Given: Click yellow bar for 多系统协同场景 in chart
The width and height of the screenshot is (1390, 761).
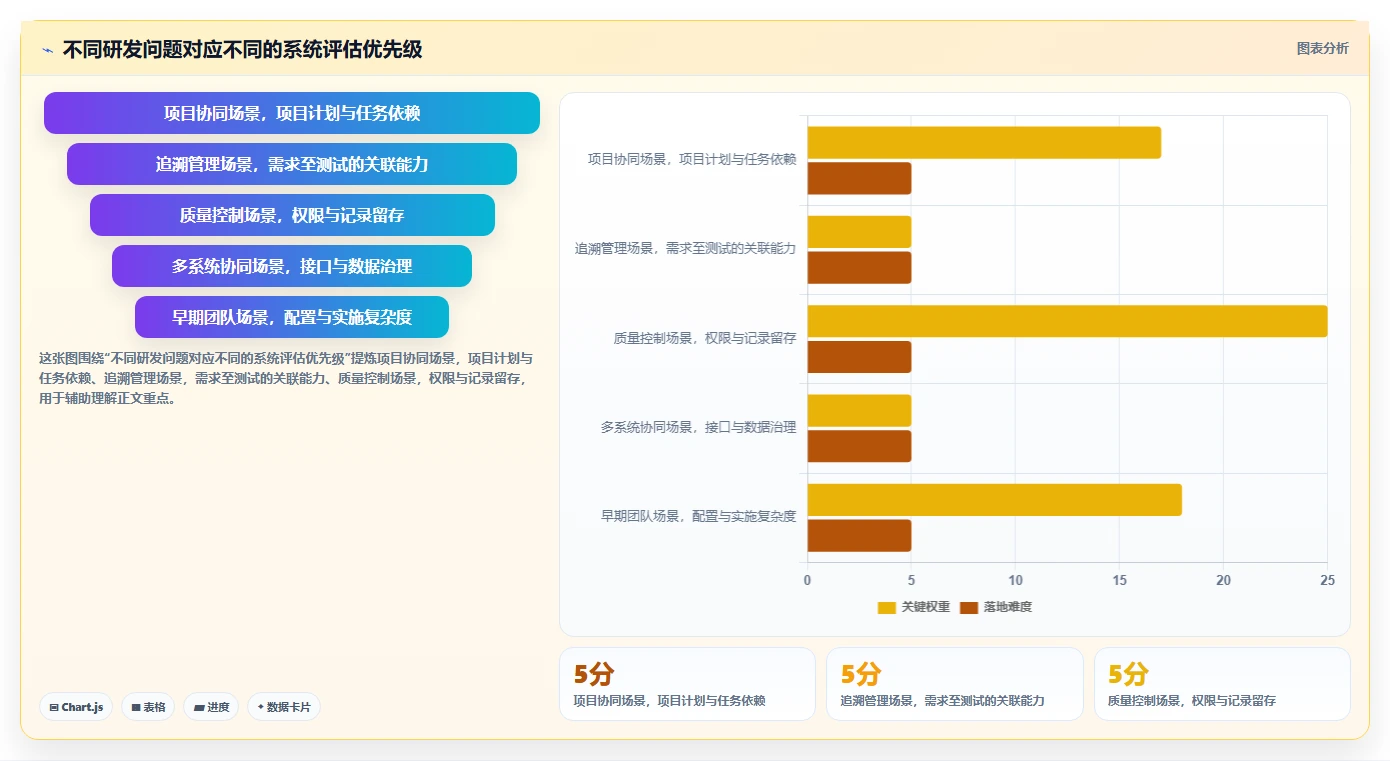Looking at the screenshot, I should point(859,410).
